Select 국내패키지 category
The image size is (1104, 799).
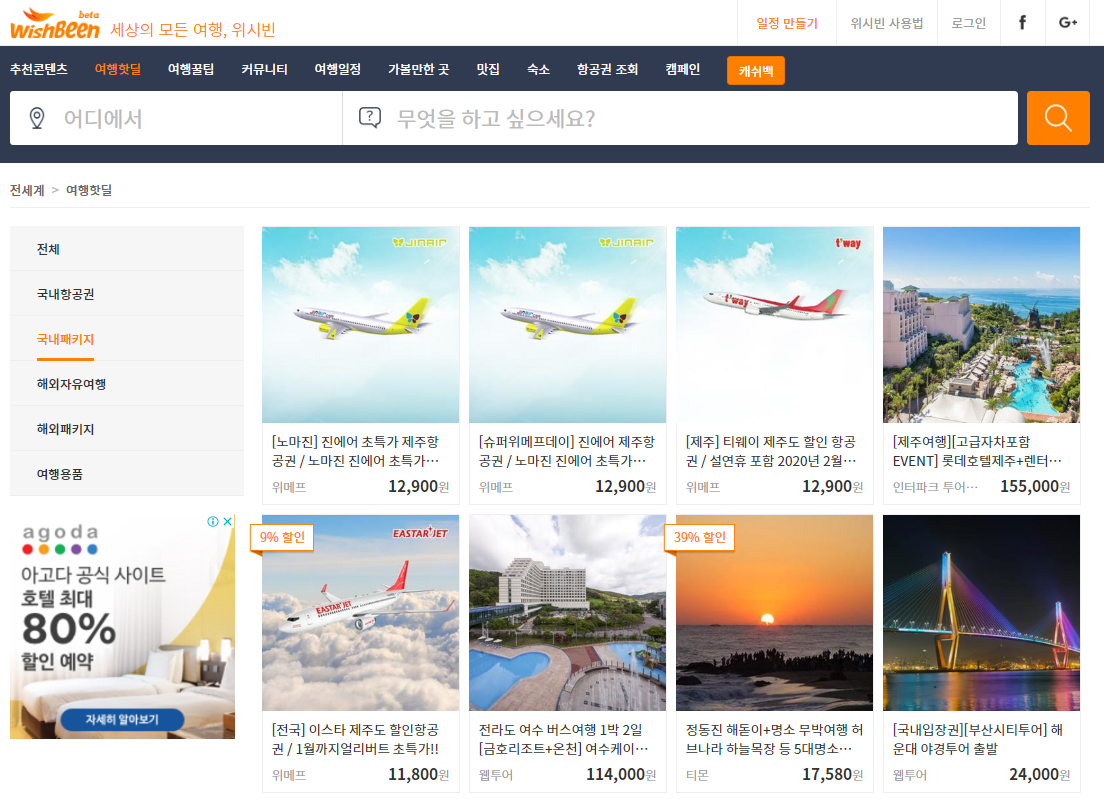click(x=127, y=339)
